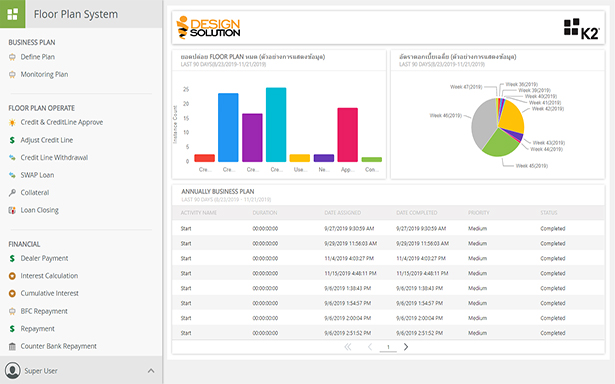Viewport: 615px width, 384px height.
Task: Expand the Super User chevron menu
Action: tap(151, 371)
